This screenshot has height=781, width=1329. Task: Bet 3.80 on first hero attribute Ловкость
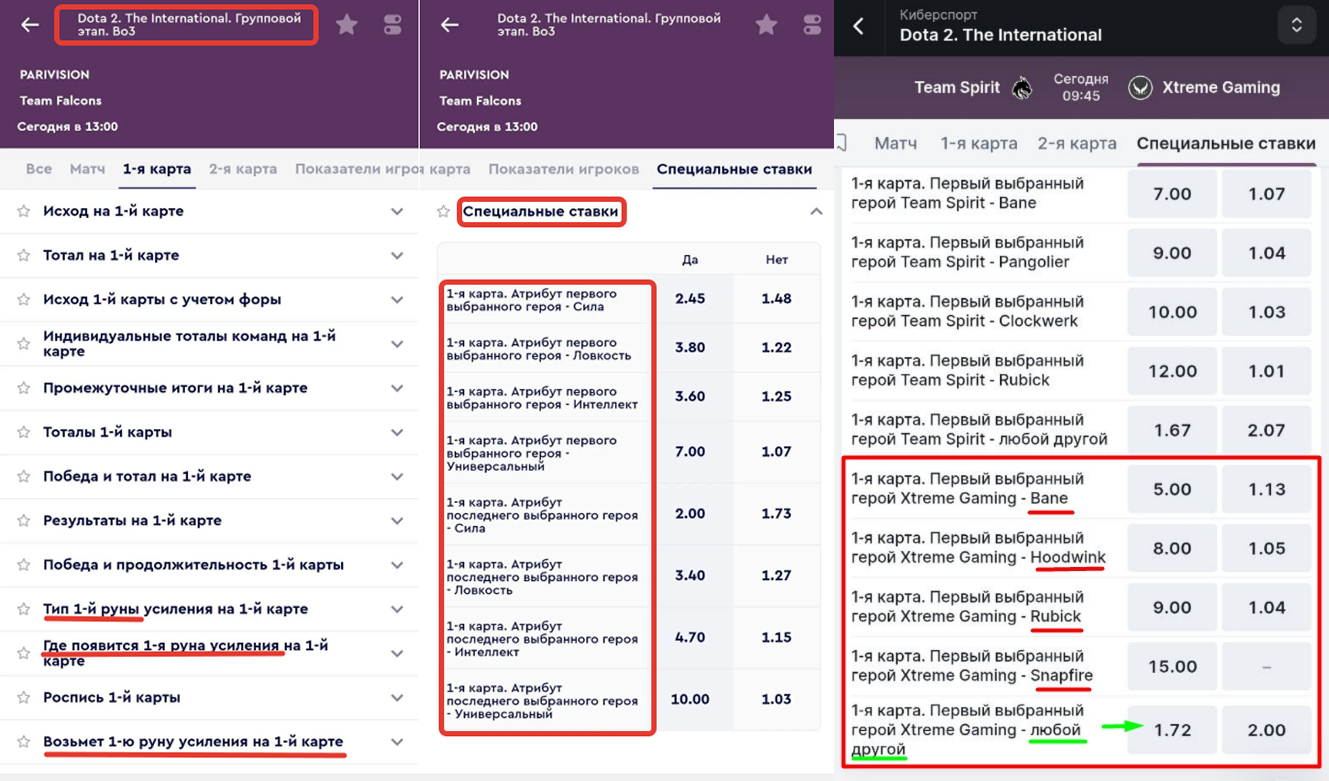click(690, 348)
